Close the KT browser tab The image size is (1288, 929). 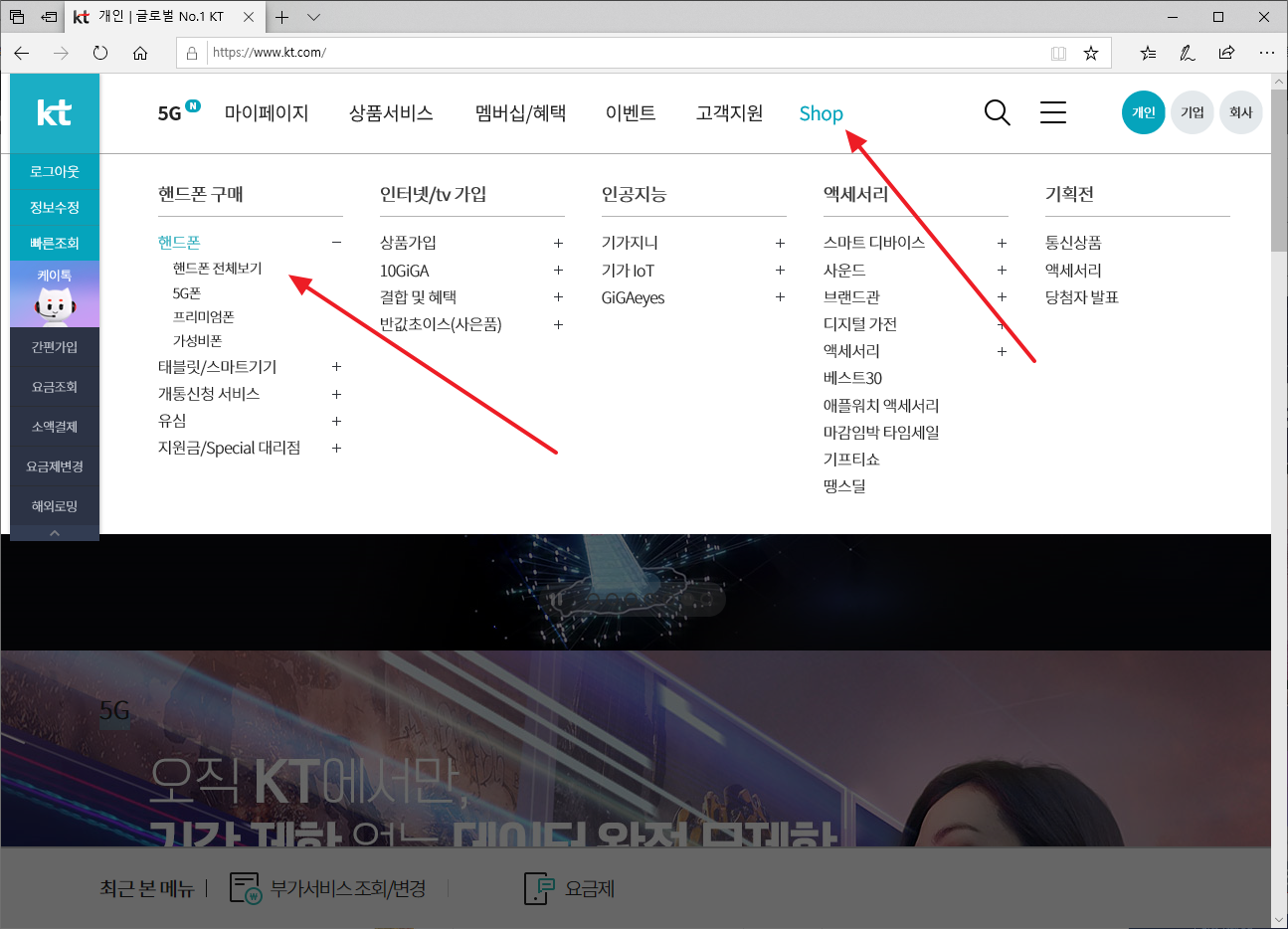click(x=249, y=17)
